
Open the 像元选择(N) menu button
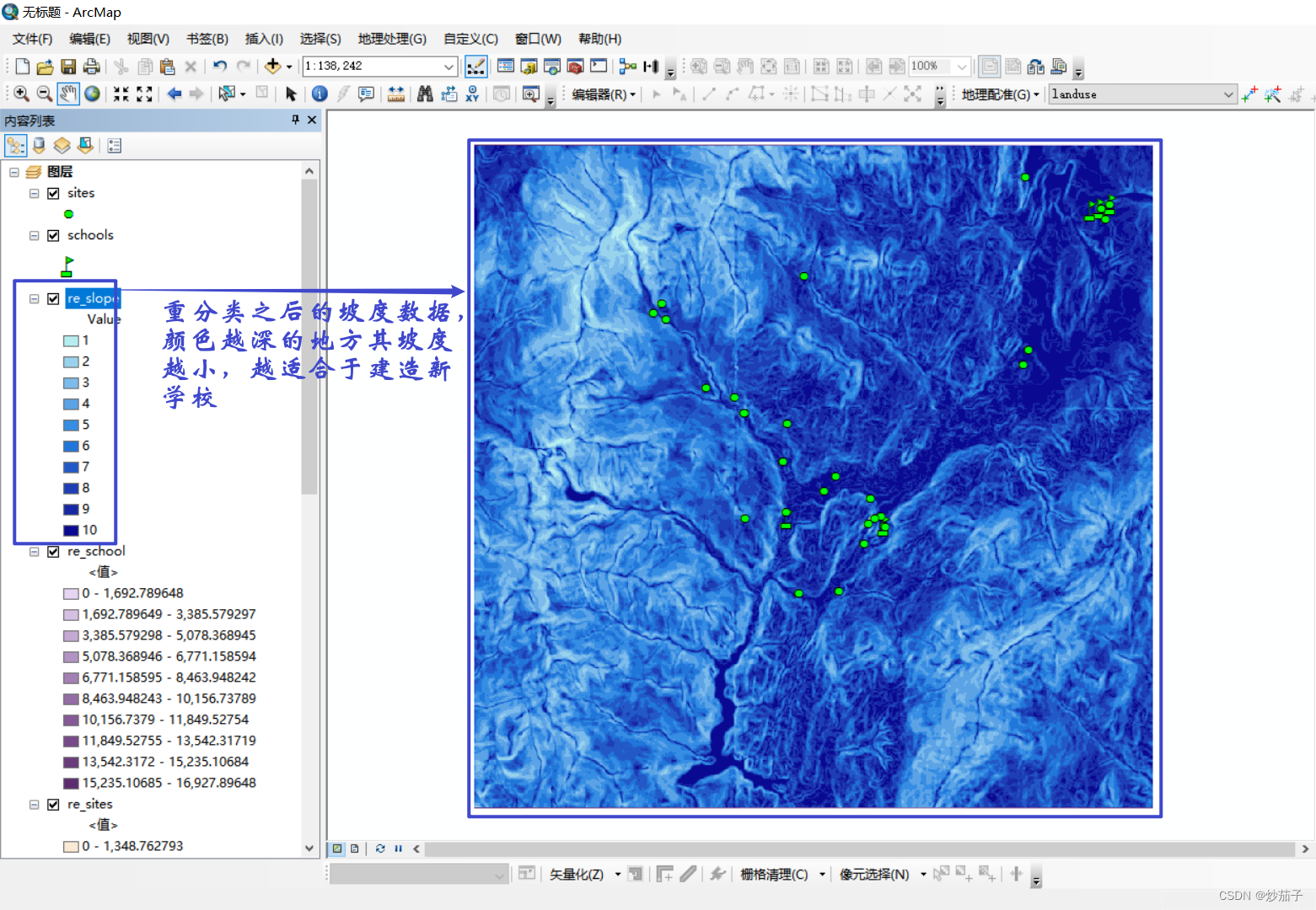point(883,875)
